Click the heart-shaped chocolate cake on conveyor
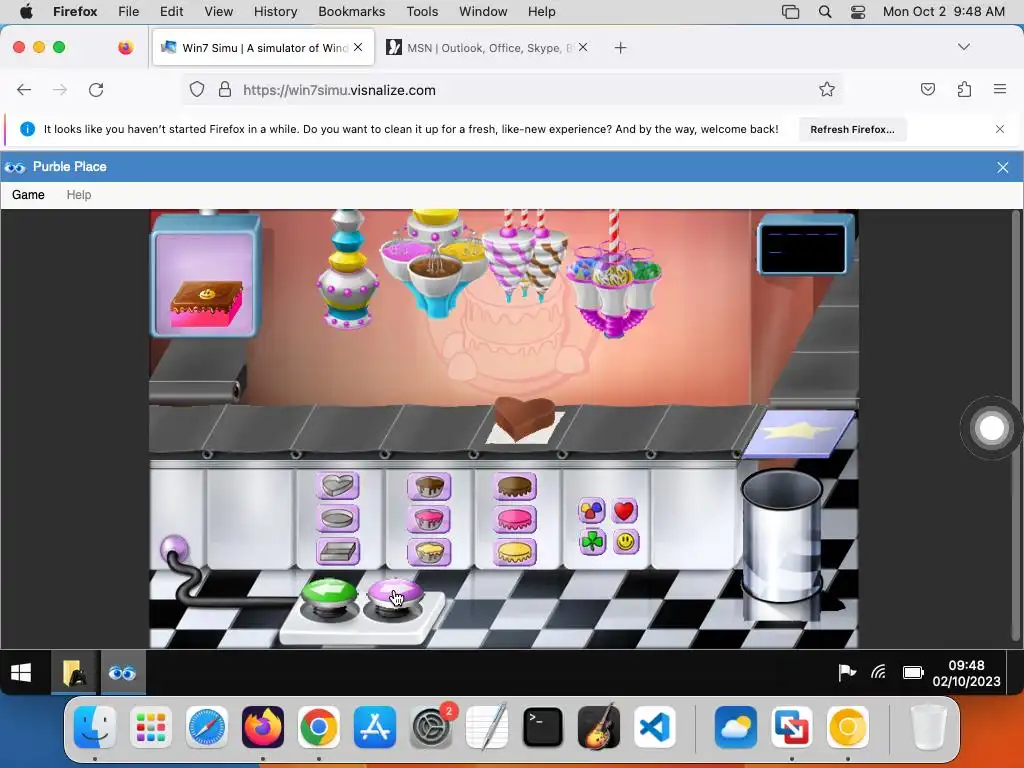The image size is (1024, 768). (x=524, y=418)
